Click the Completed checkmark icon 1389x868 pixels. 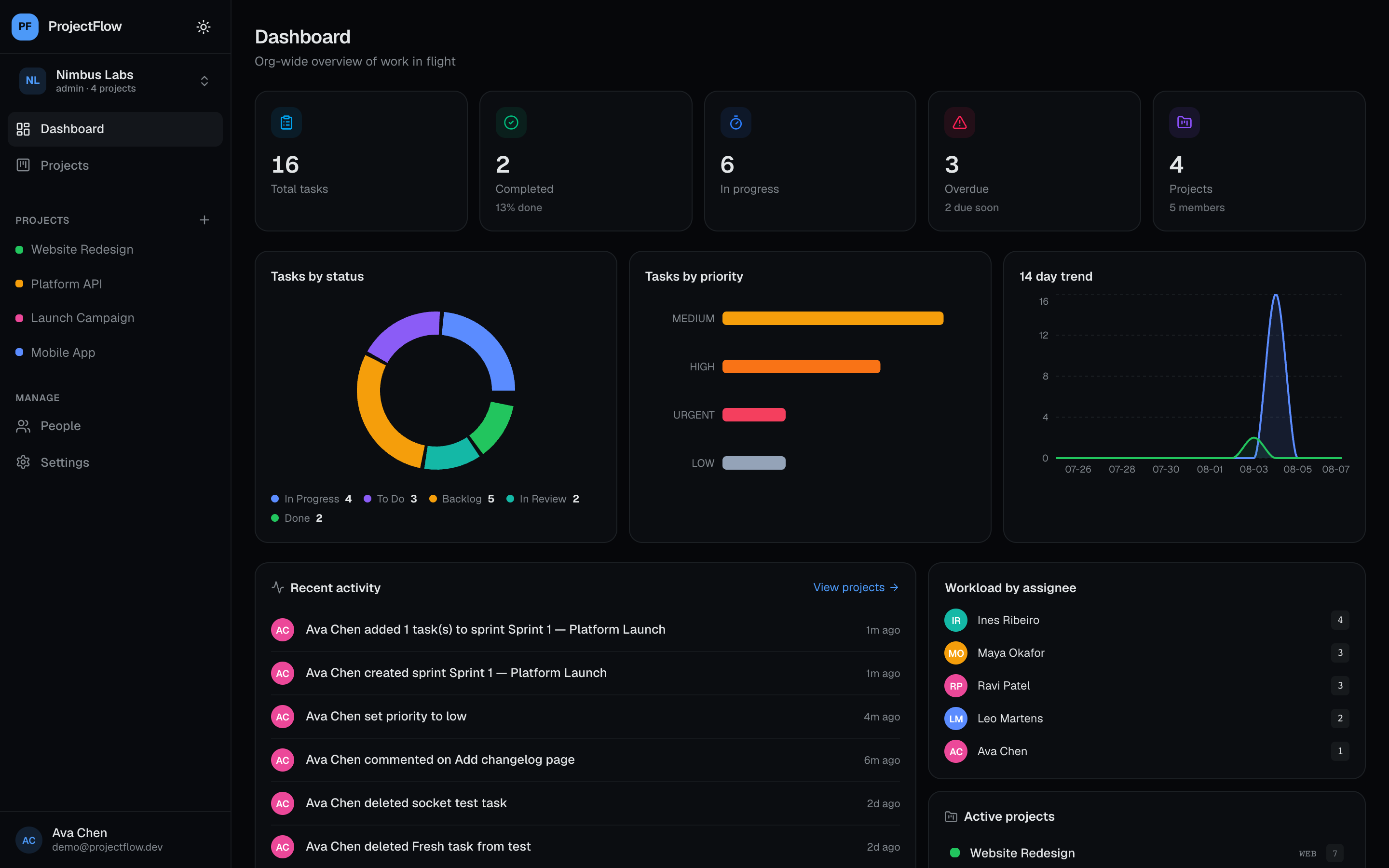[511, 122]
